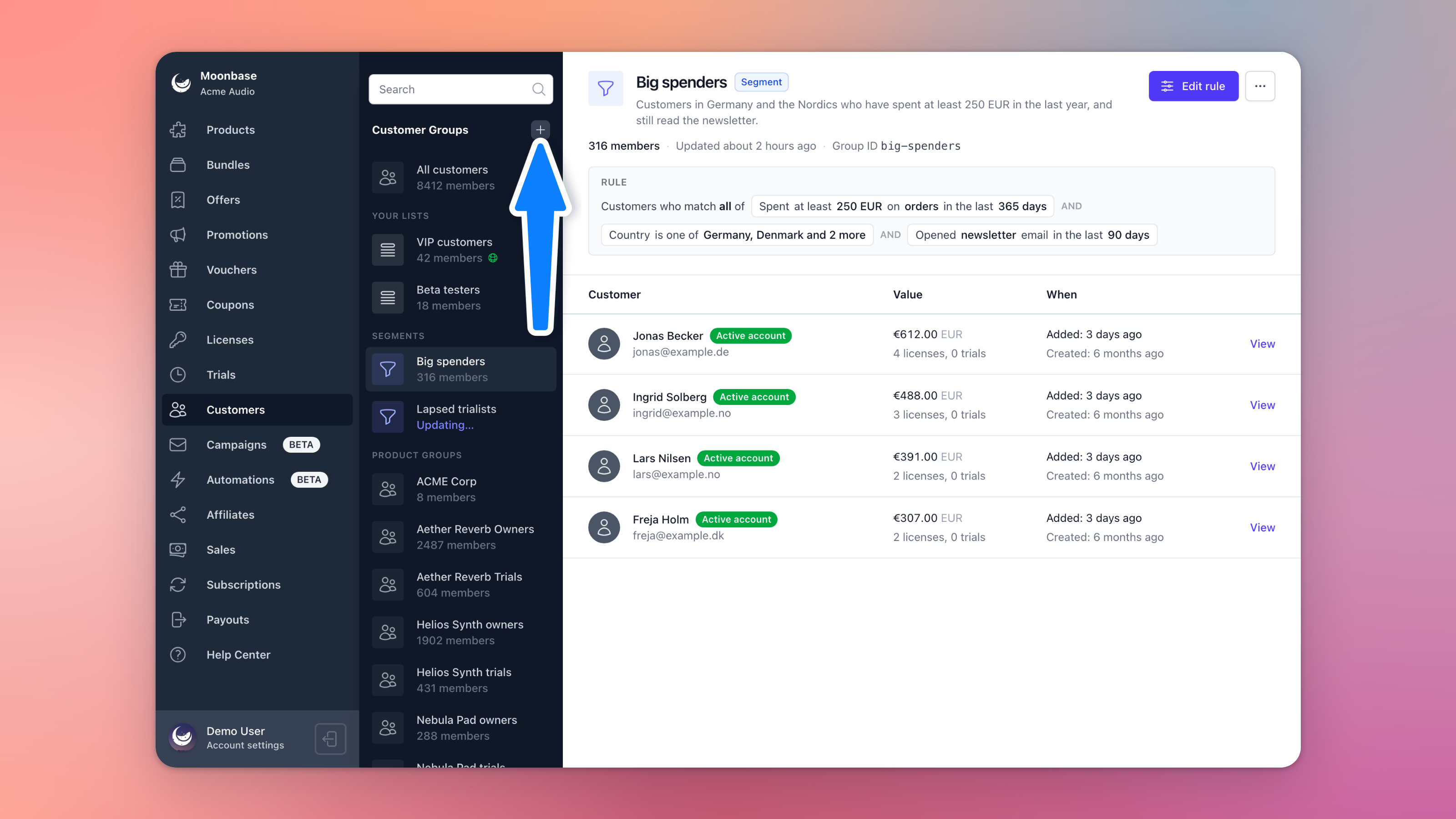Screen dimensions: 1456x819
Task: Select the ACME Corp product group
Action: (x=460, y=490)
